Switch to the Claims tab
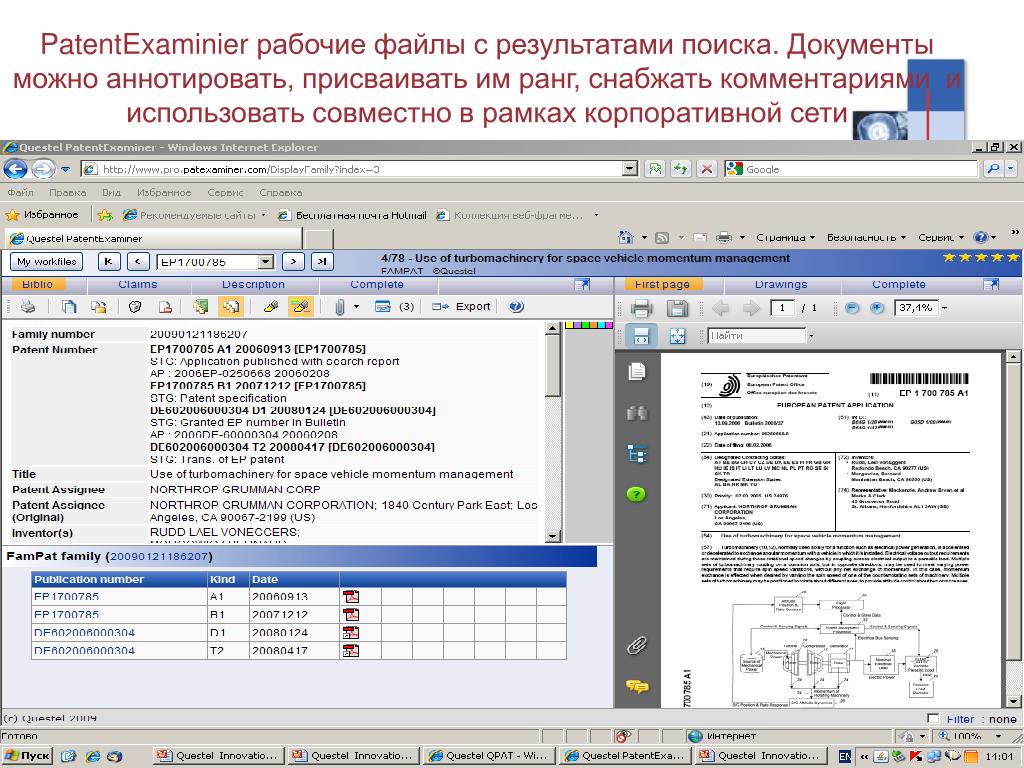1024x768 pixels. 138,285
